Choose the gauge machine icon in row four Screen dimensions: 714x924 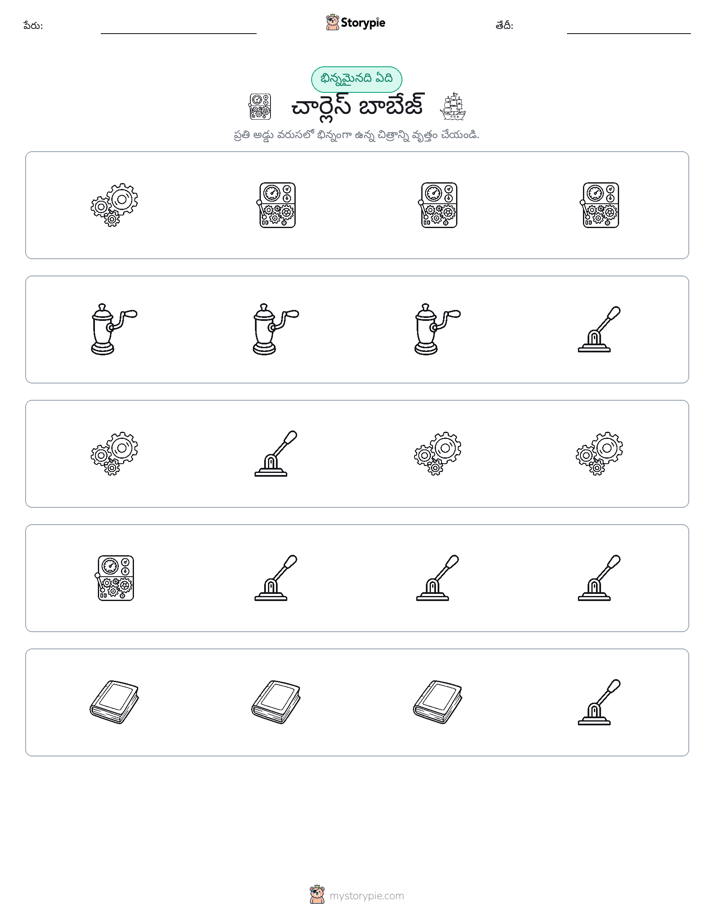coord(115,578)
